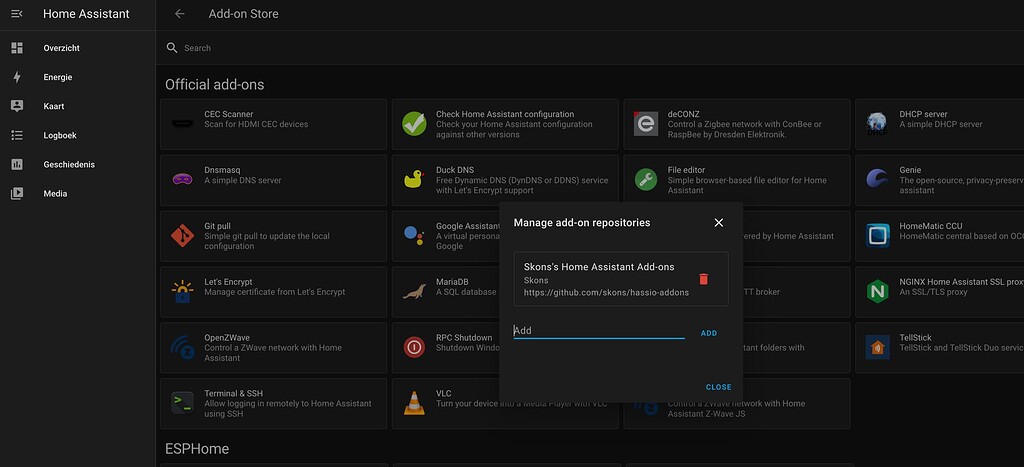
Task: Open the Kaart map icon
Action: [17, 106]
